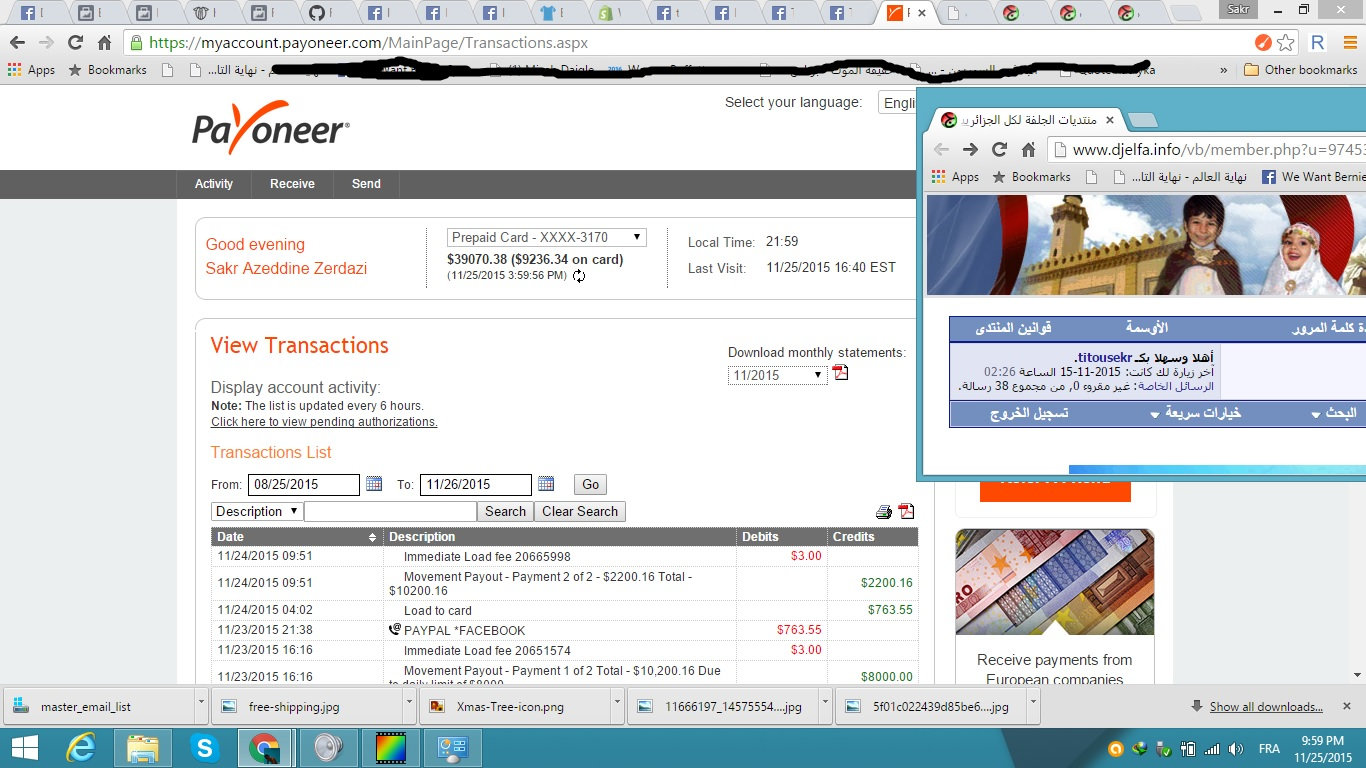Open the 11/2015 monthly statement dropdown

point(777,375)
